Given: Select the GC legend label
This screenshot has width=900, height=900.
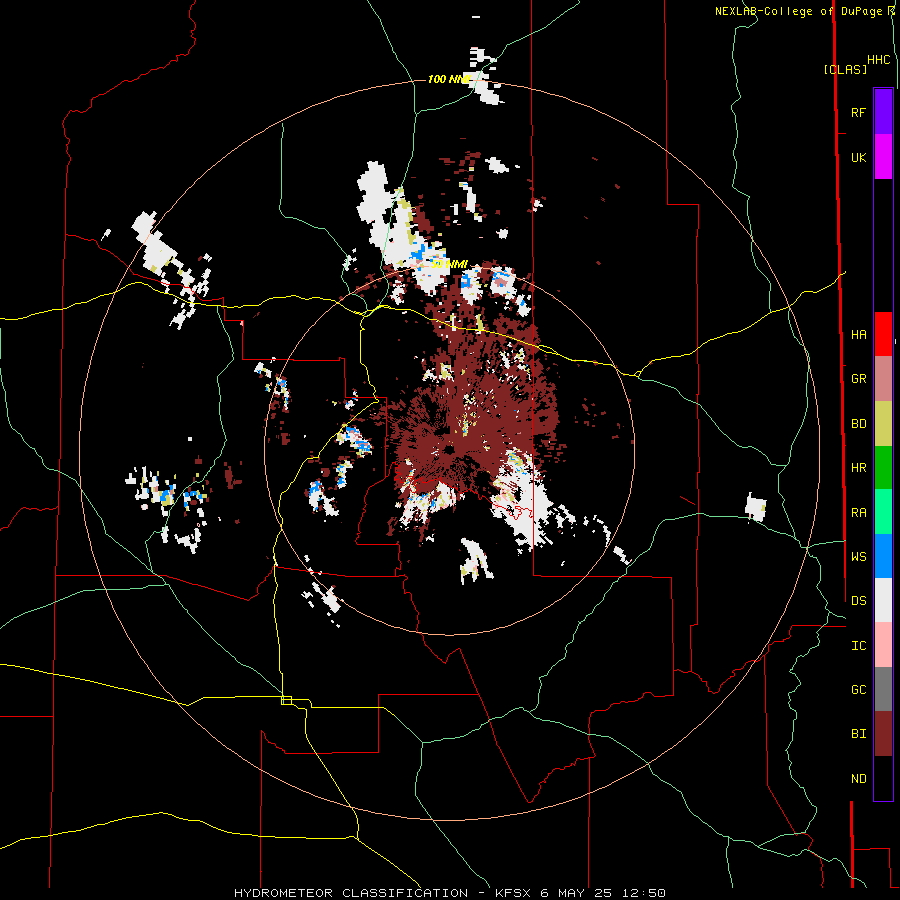Looking at the screenshot, I should (858, 689).
